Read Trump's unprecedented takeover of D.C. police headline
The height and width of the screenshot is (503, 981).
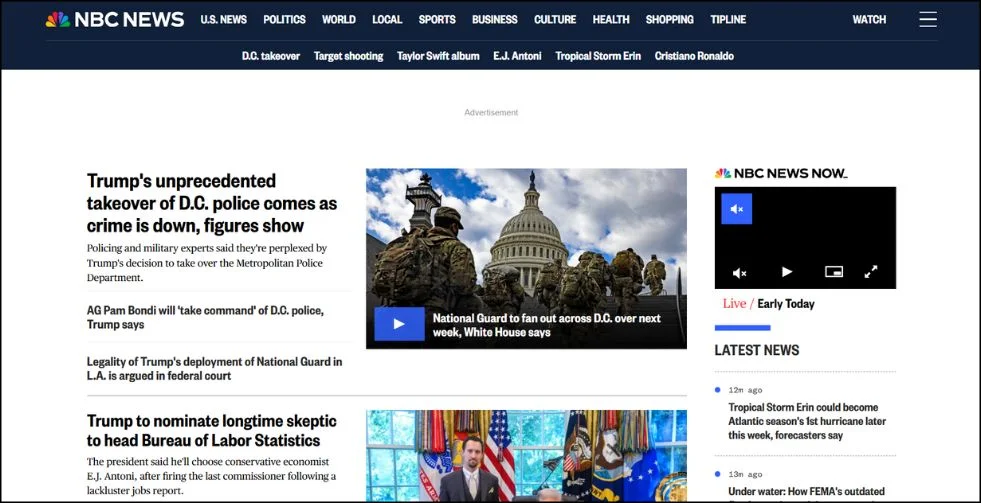[211, 203]
